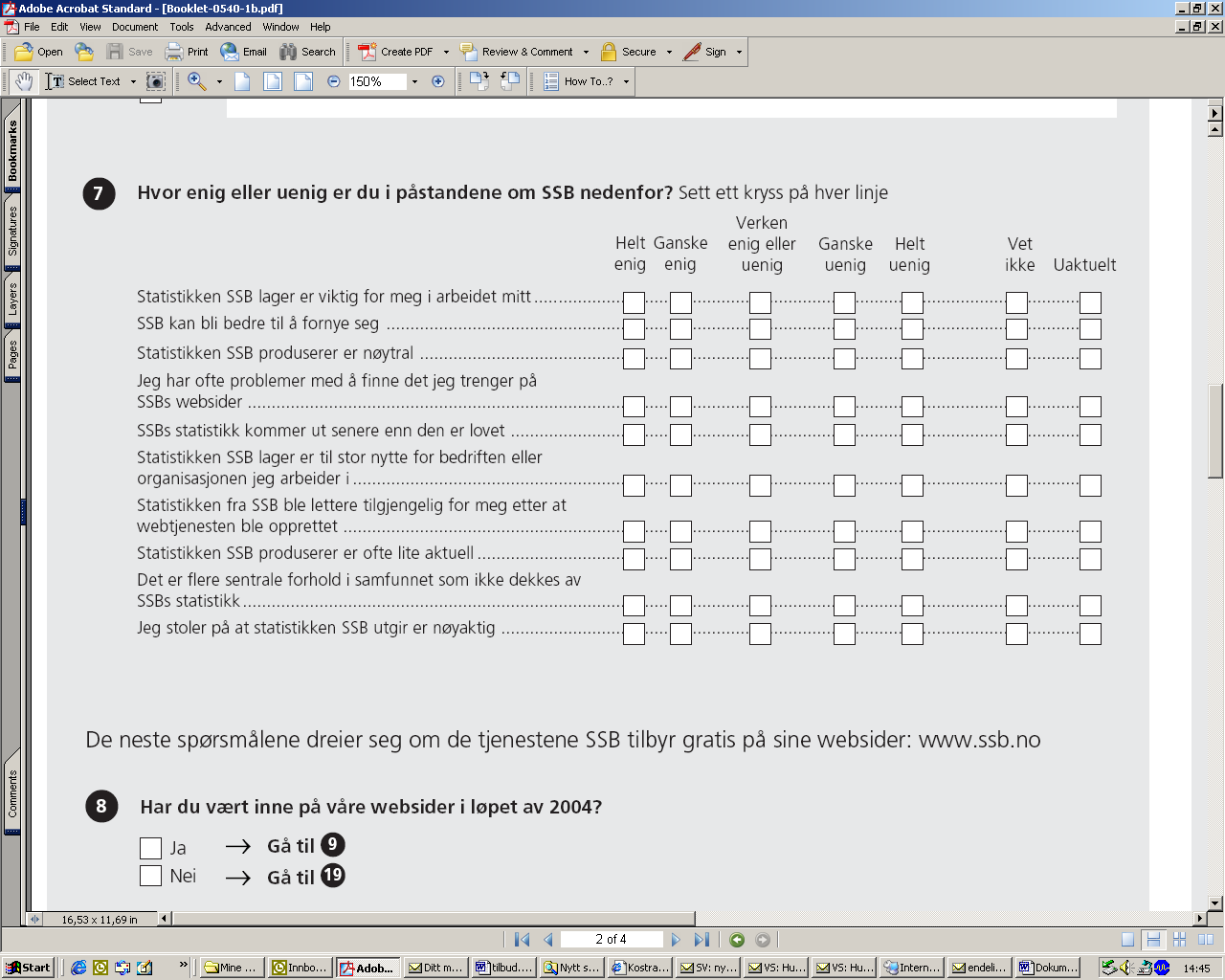Switch to facing pages layout
The image size is (1225, 980).
pyautogui.click(x=1206, y=940)
